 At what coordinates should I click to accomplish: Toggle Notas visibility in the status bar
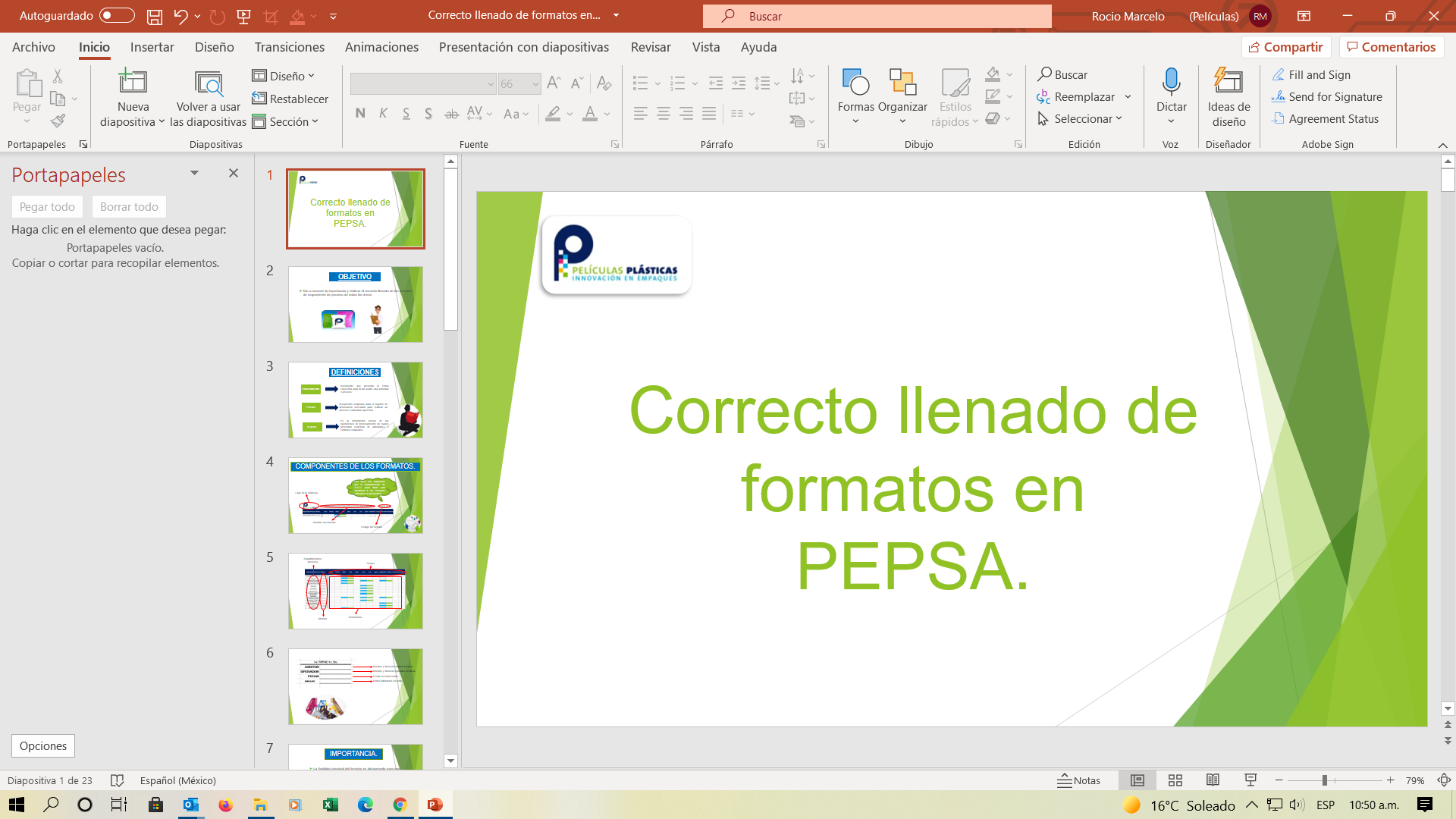[x=1078, y=780]
